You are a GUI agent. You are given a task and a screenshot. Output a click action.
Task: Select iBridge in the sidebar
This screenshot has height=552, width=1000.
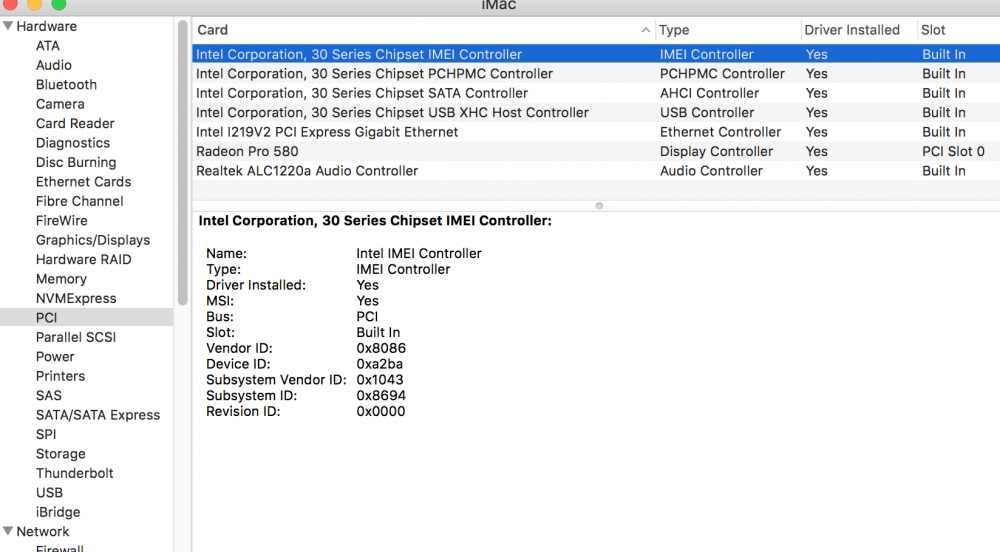tap(58, 512)
